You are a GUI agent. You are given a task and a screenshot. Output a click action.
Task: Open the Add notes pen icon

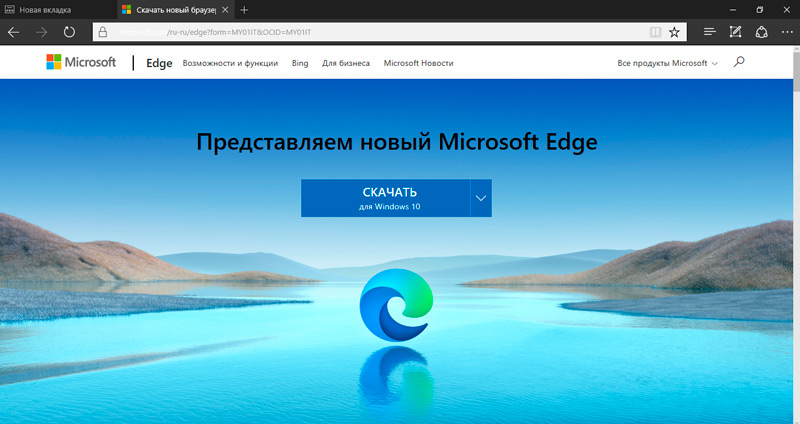pos(735,32)
